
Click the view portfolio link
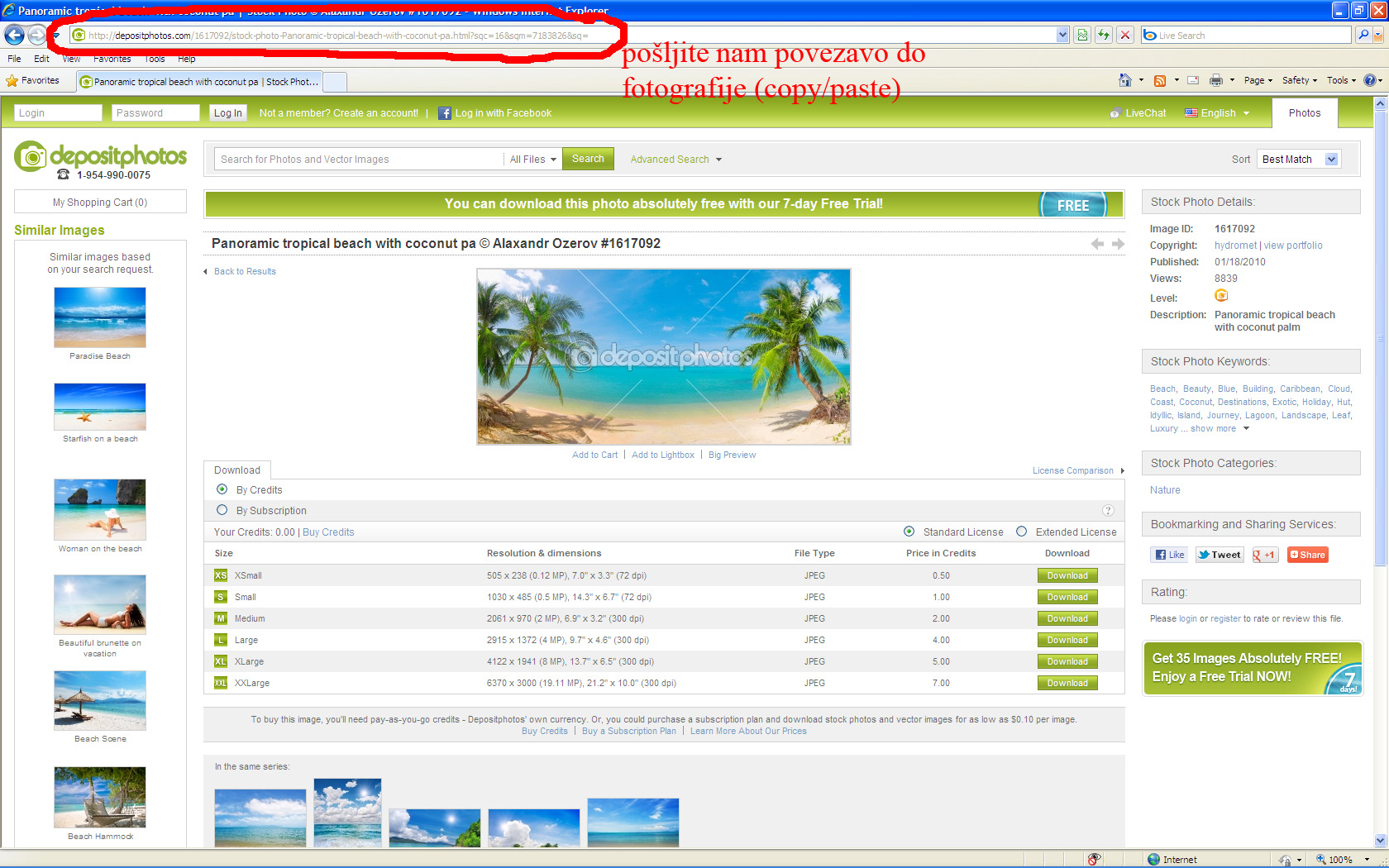click(1293, 246)
